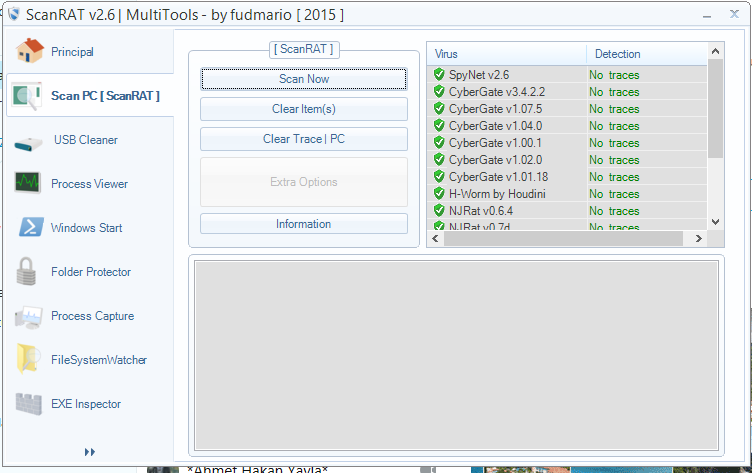Click the green shield beside CyberGate v1.00.1
The width and height of the screenshot is (752, 473).
coord(439,142)
